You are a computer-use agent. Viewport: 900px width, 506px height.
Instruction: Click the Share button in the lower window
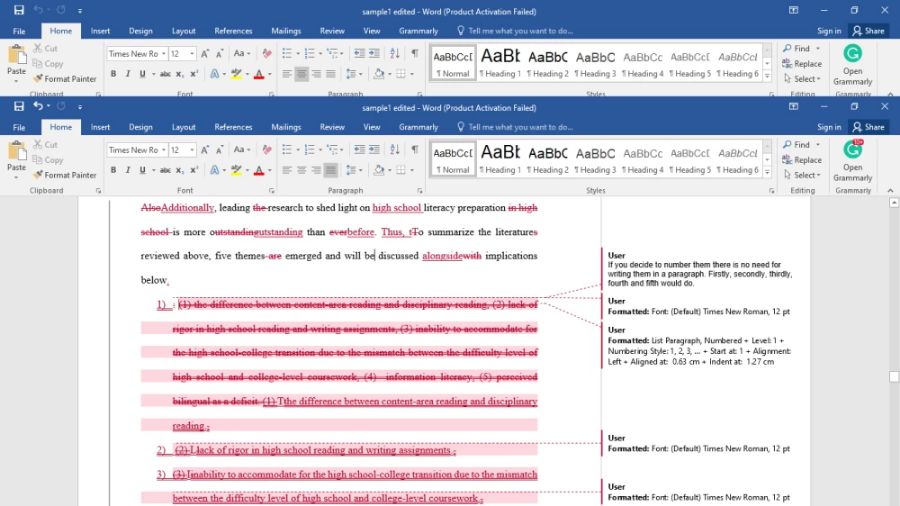coord(868,127)
